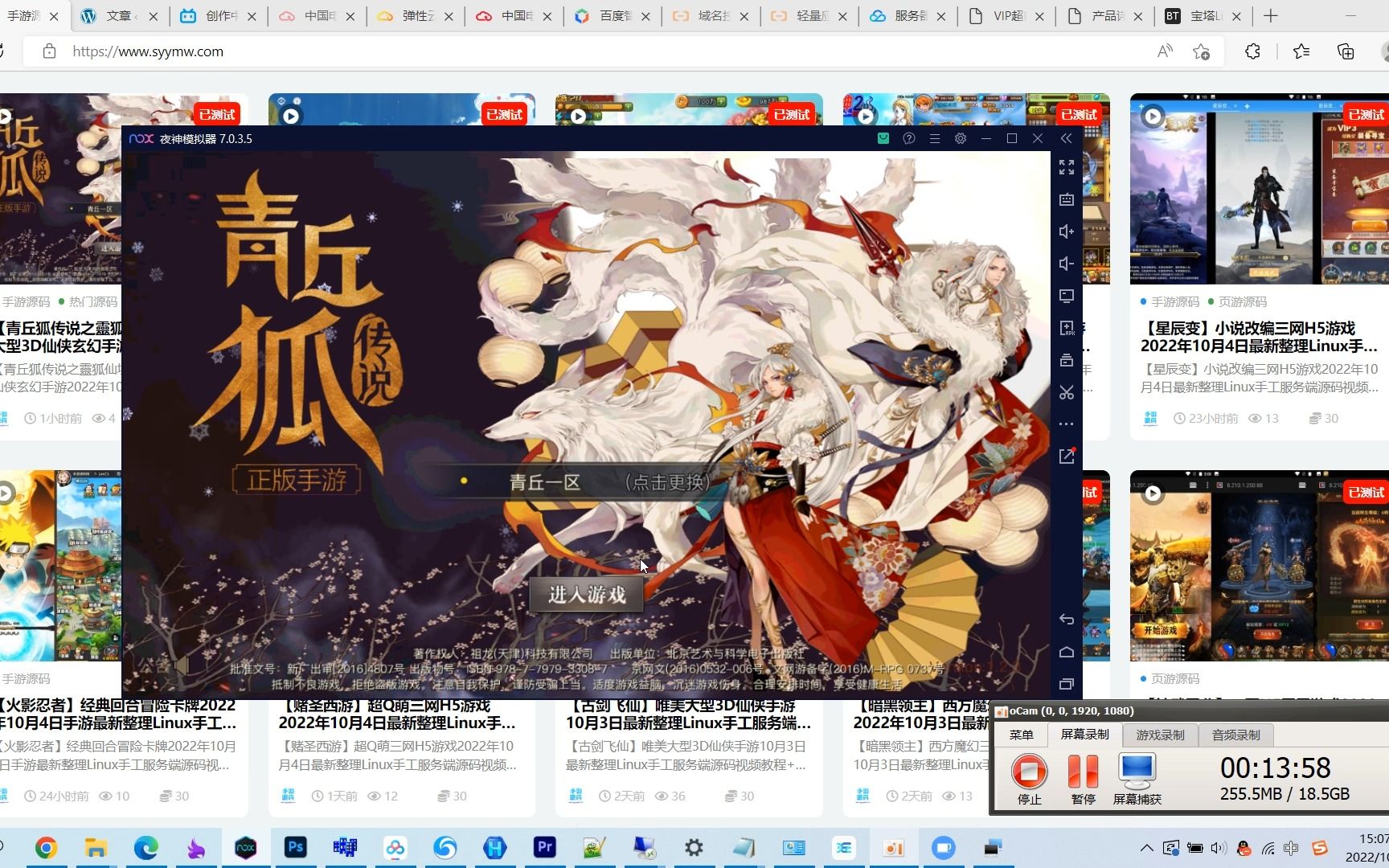Open browser collections icon
This screenshot has width=1389, height=868.
(1346, 51)
